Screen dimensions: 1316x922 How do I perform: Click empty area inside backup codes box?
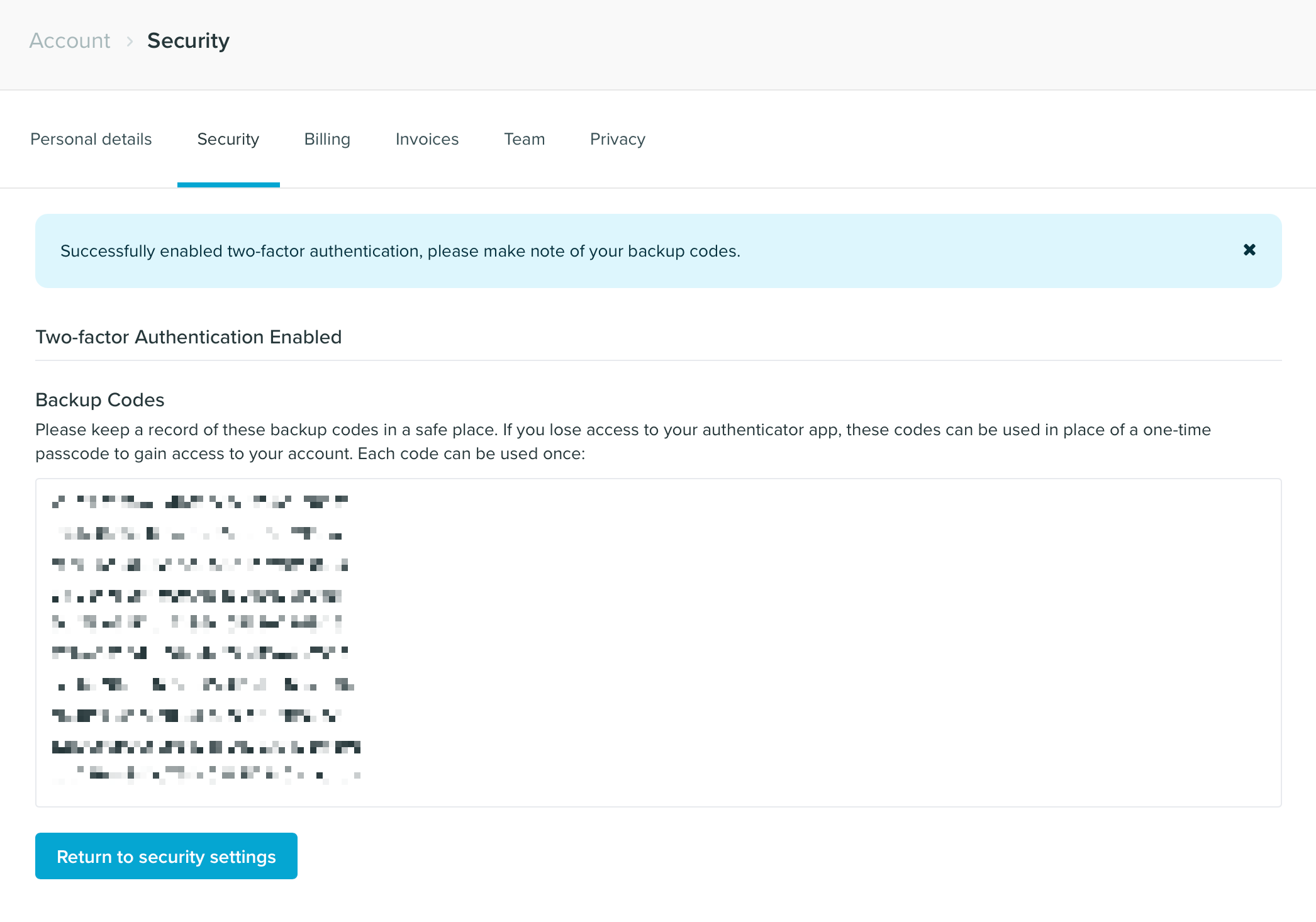pos(818,642)
